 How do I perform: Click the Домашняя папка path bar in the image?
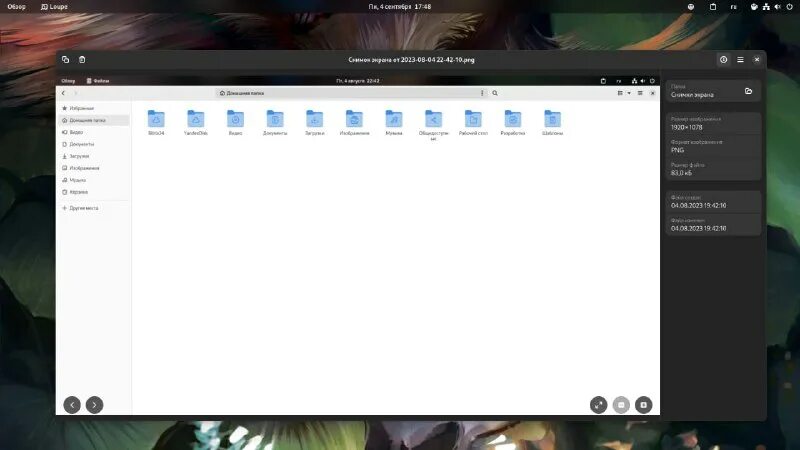351,93
